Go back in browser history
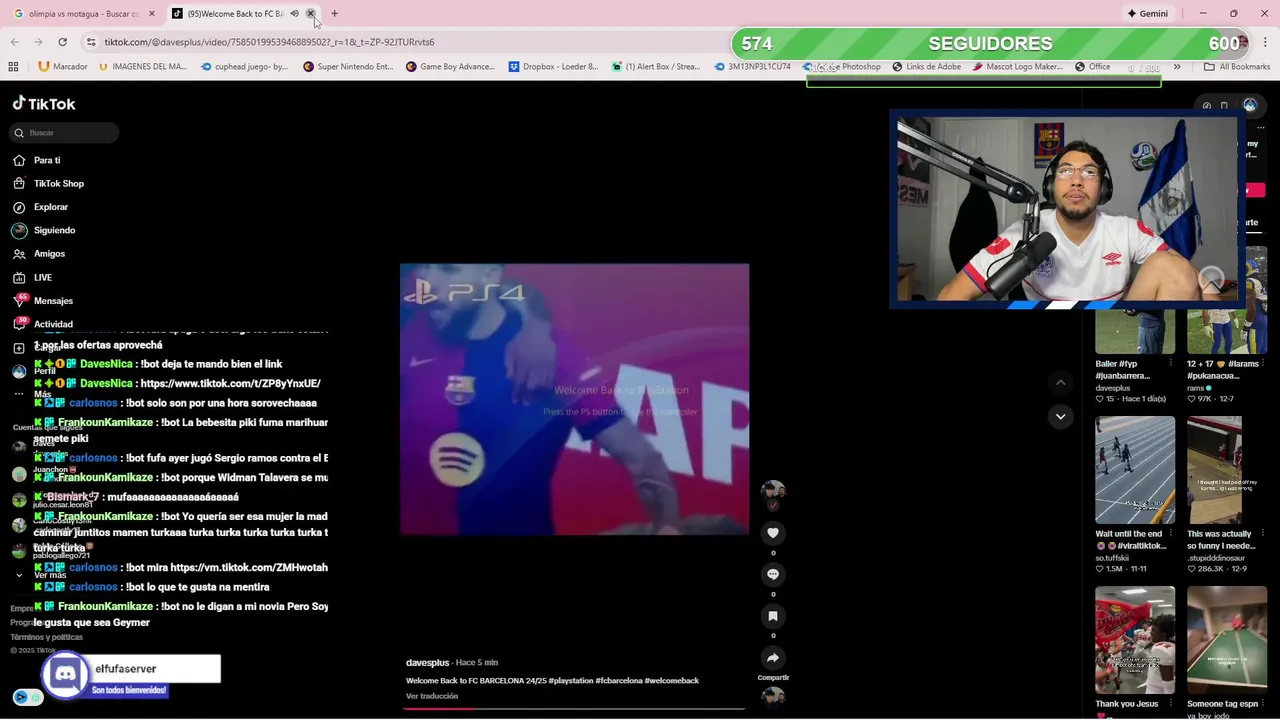This screenshot has width=1280, height=720. (x=14, y=42)
